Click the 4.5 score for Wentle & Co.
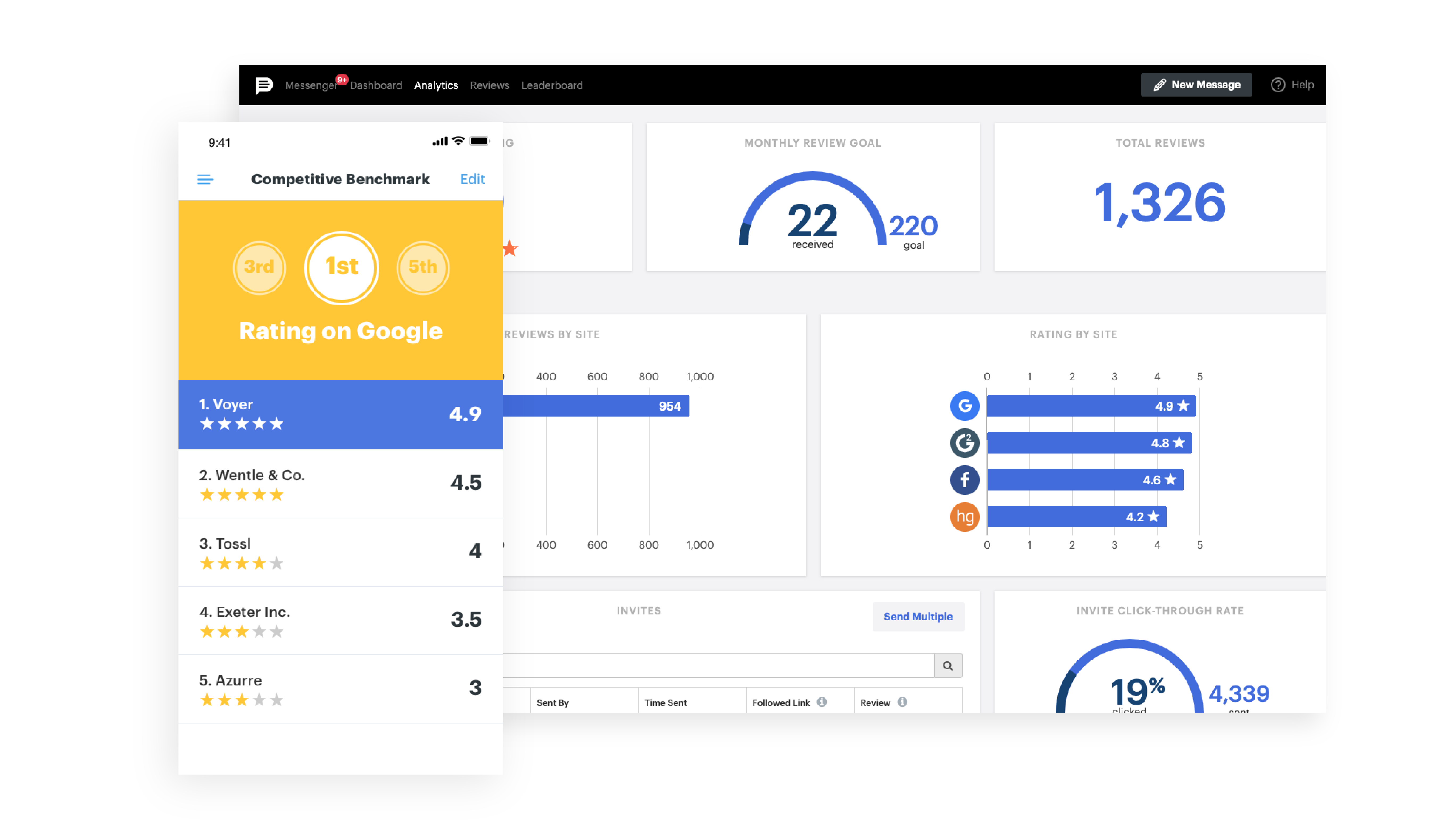 pos(466,483)
